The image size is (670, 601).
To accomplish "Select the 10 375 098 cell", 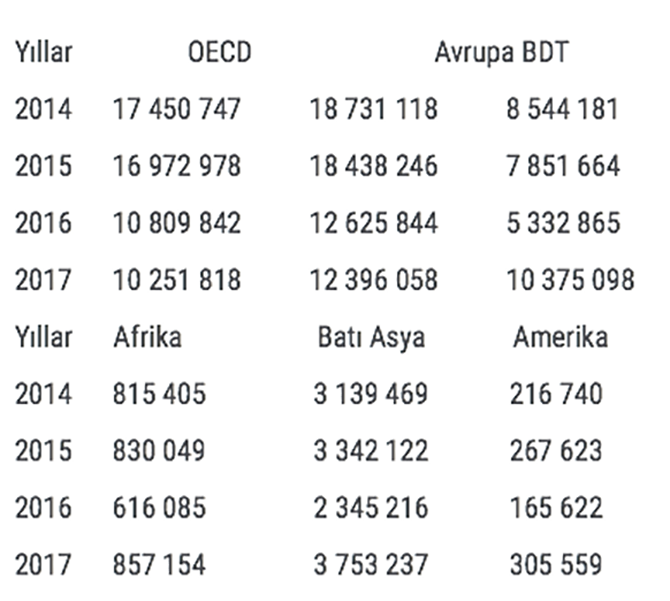I will tap(569, 280).
